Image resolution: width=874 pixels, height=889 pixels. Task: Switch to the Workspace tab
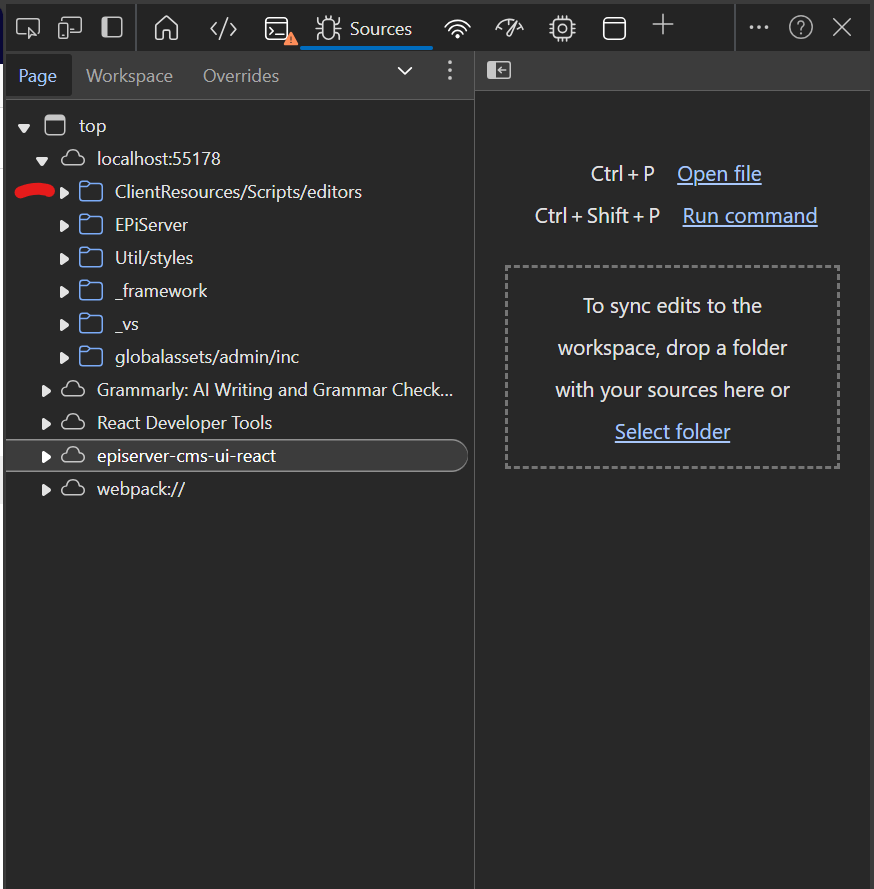point(129,76)
